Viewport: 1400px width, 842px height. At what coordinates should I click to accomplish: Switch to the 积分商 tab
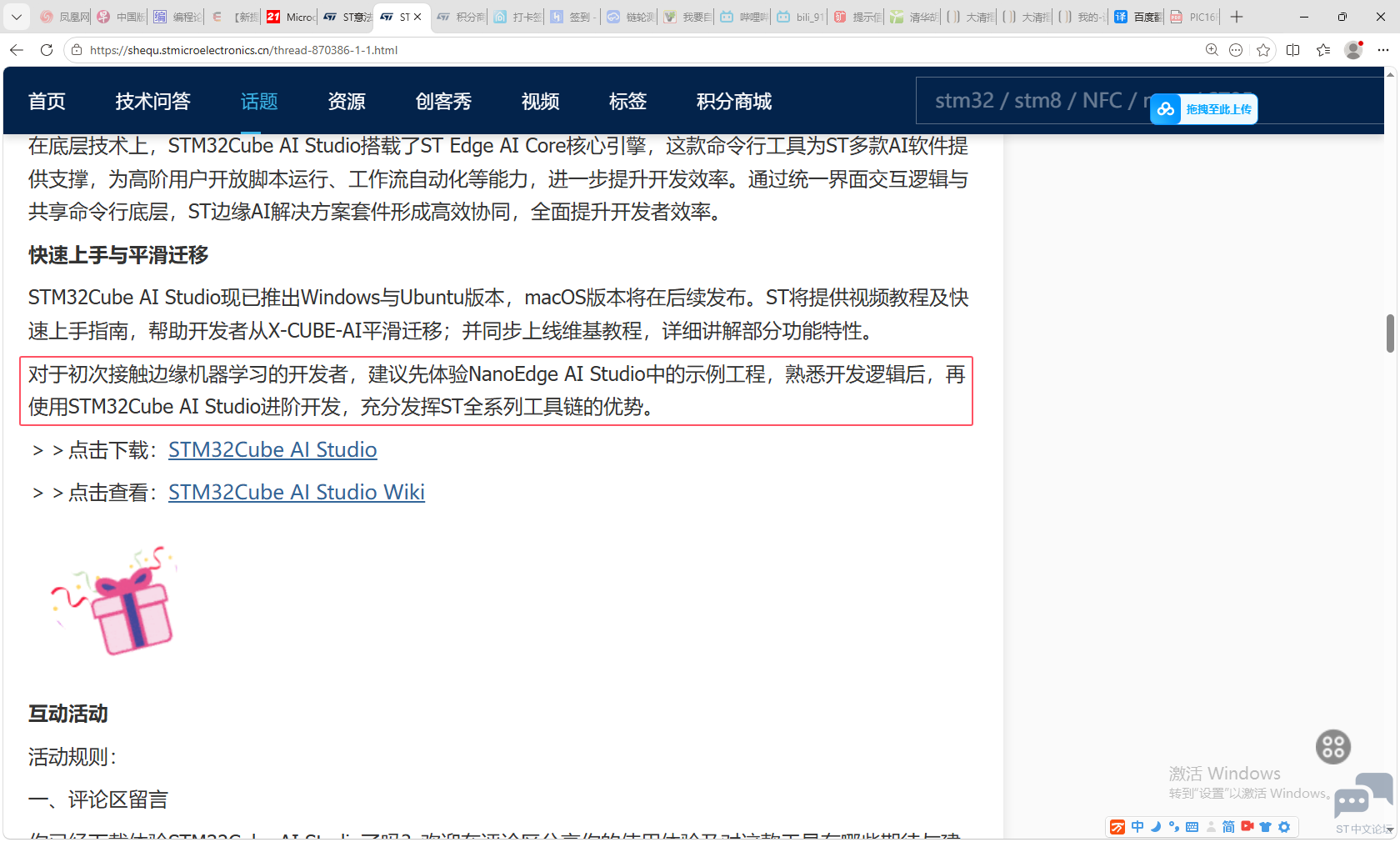(x=460, y=17)
